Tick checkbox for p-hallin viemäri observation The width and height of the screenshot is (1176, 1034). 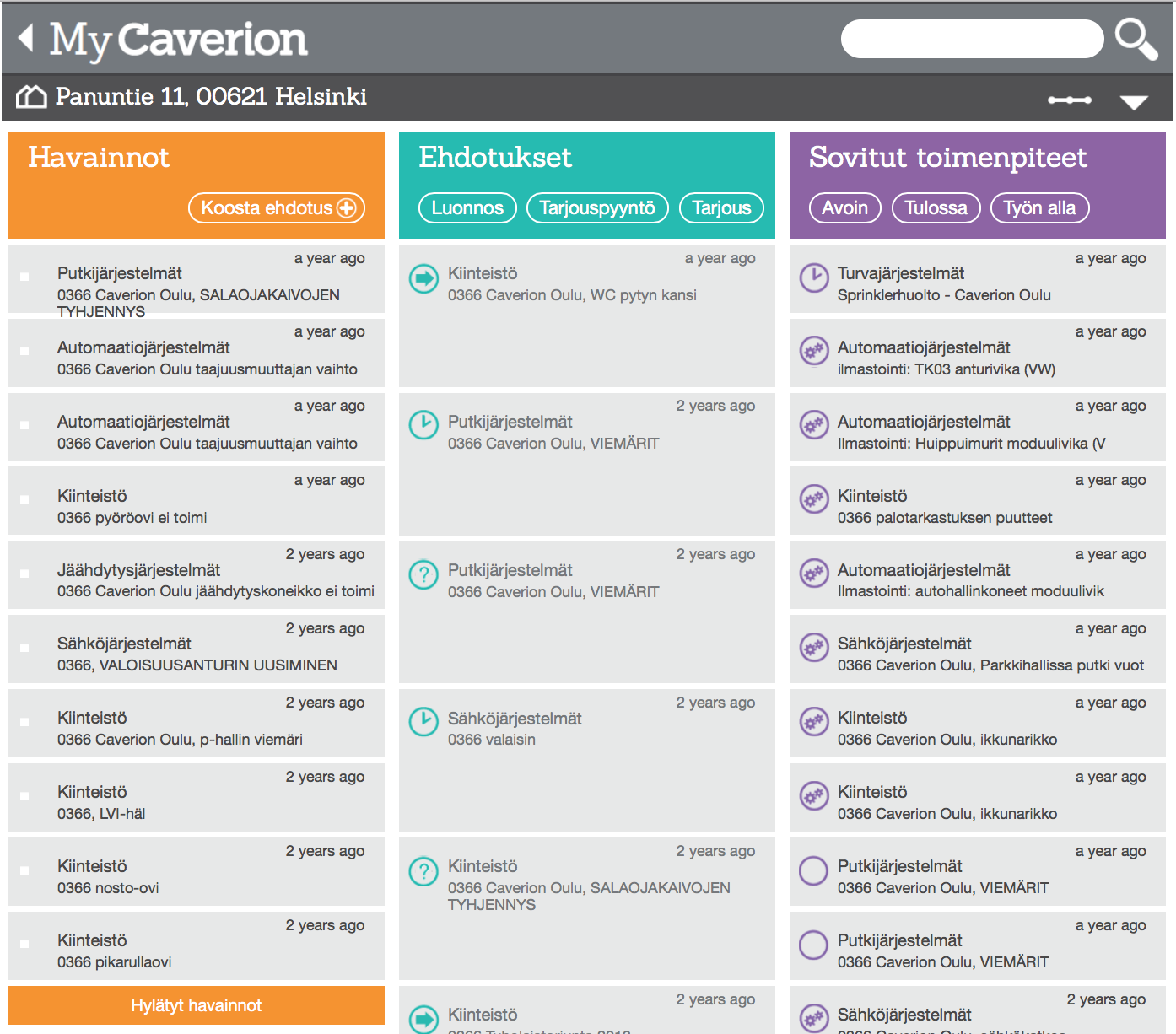(x=24, y=722)
